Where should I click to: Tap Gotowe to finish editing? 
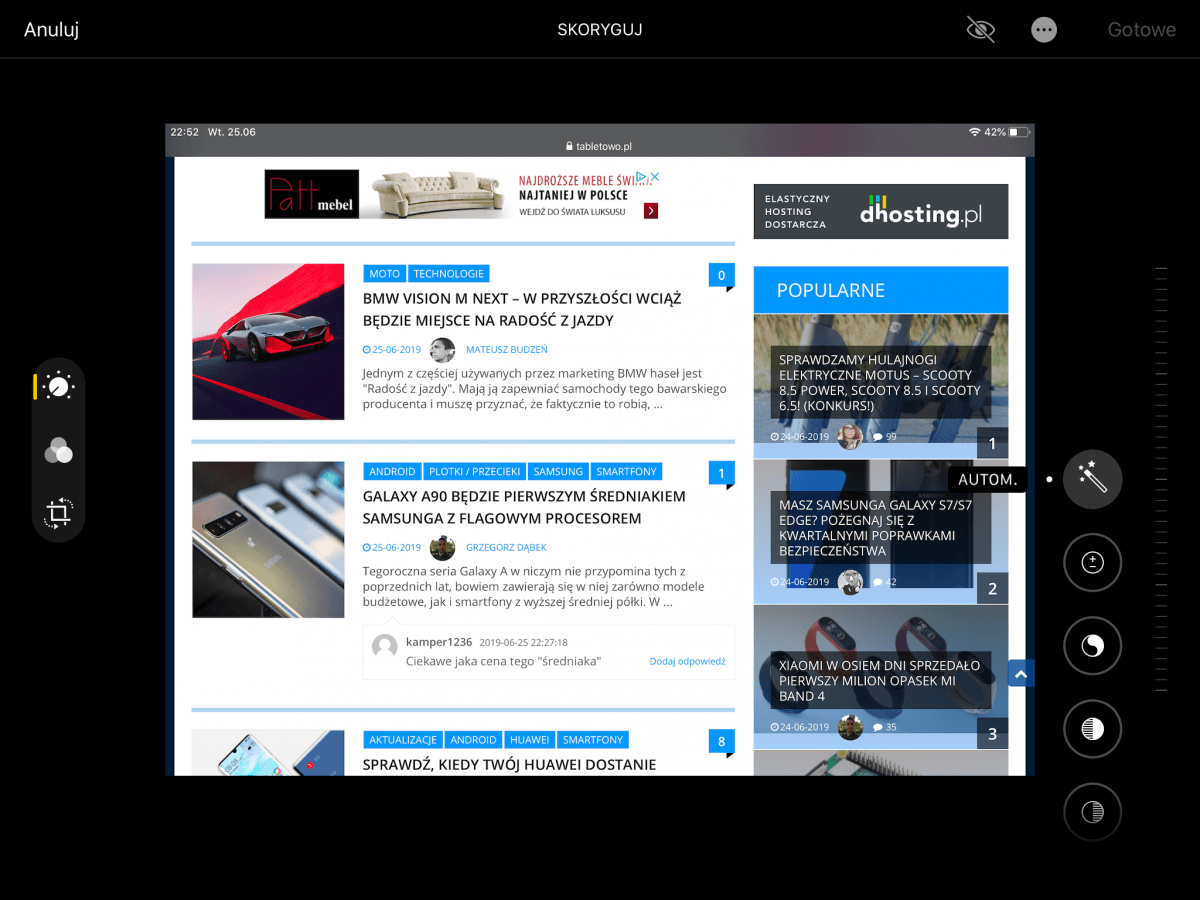coord(1141,29)
